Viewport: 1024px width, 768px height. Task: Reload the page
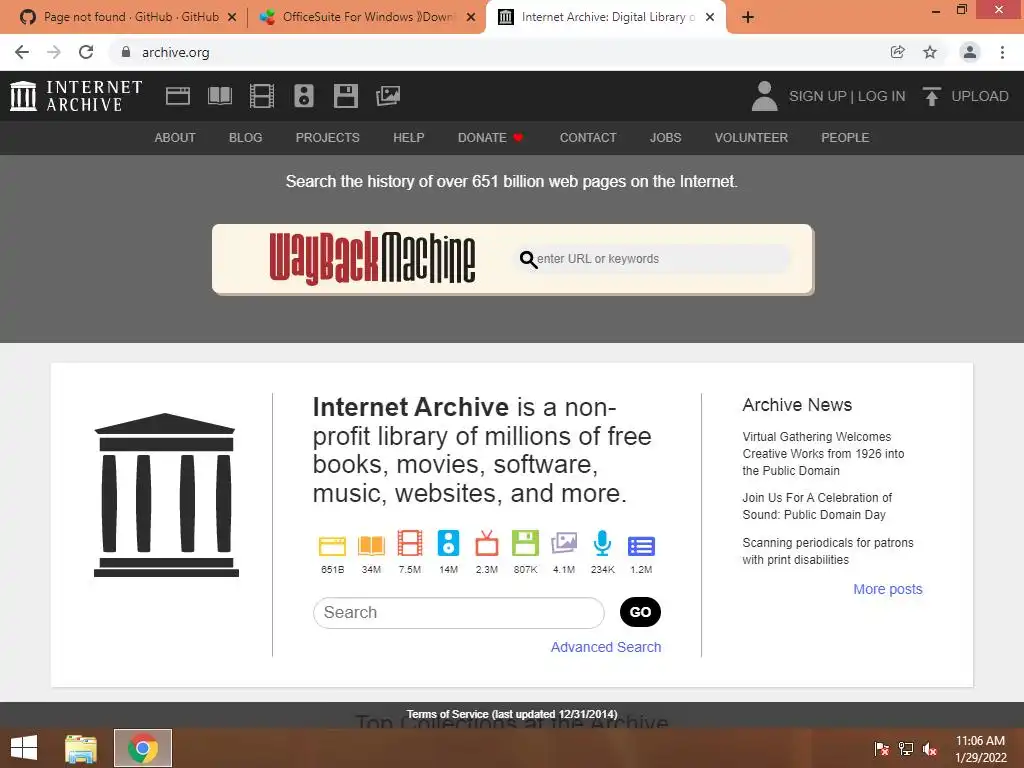click(x=86, y=52)
